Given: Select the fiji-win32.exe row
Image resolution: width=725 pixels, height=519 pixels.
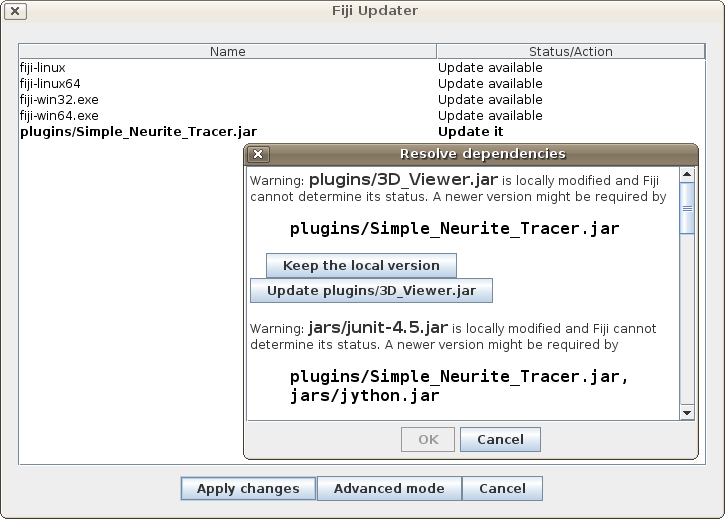Looking at the screenshot, I should (x=362, y=99).
